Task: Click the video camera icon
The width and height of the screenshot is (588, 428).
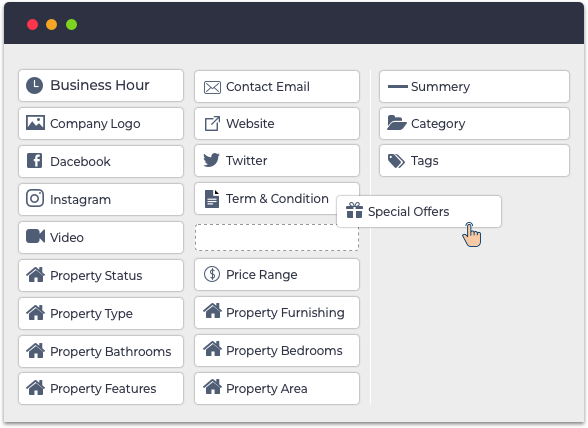Action: pos(35,236)
